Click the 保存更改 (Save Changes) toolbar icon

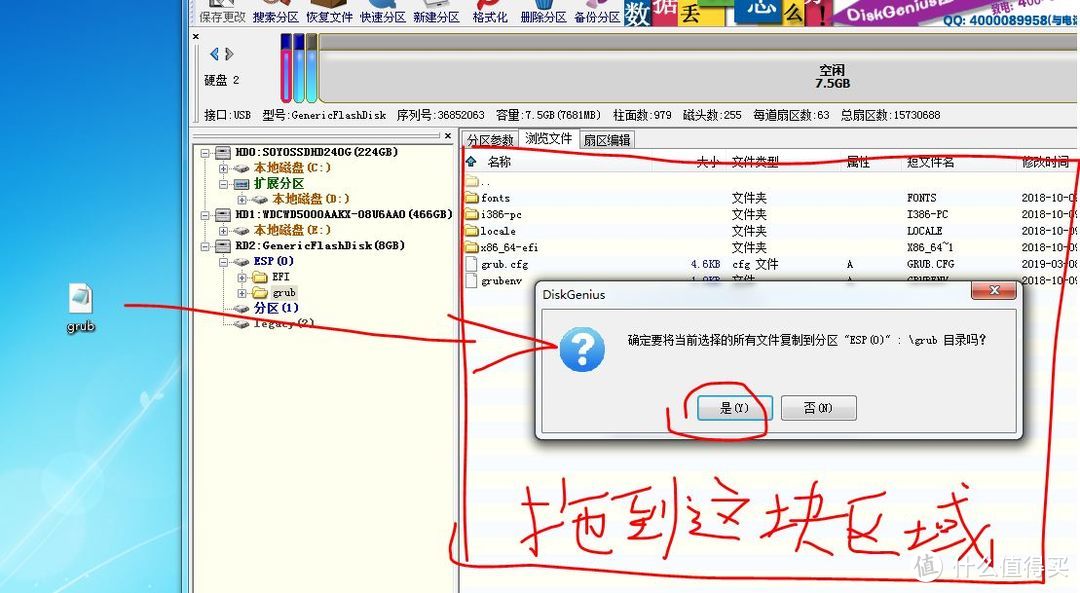[x=220, y=12]
